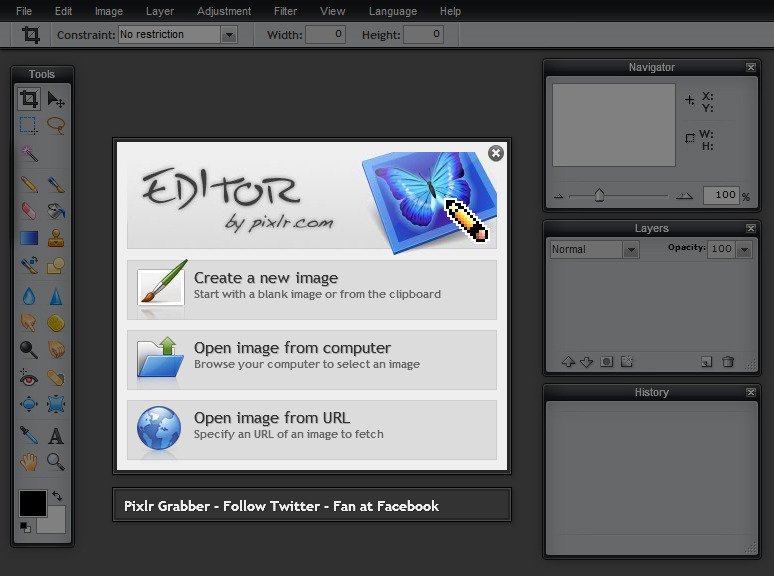This screenshot has width=774, height=576.
Task: Select the Type text tool
Action: pos(56,435)
